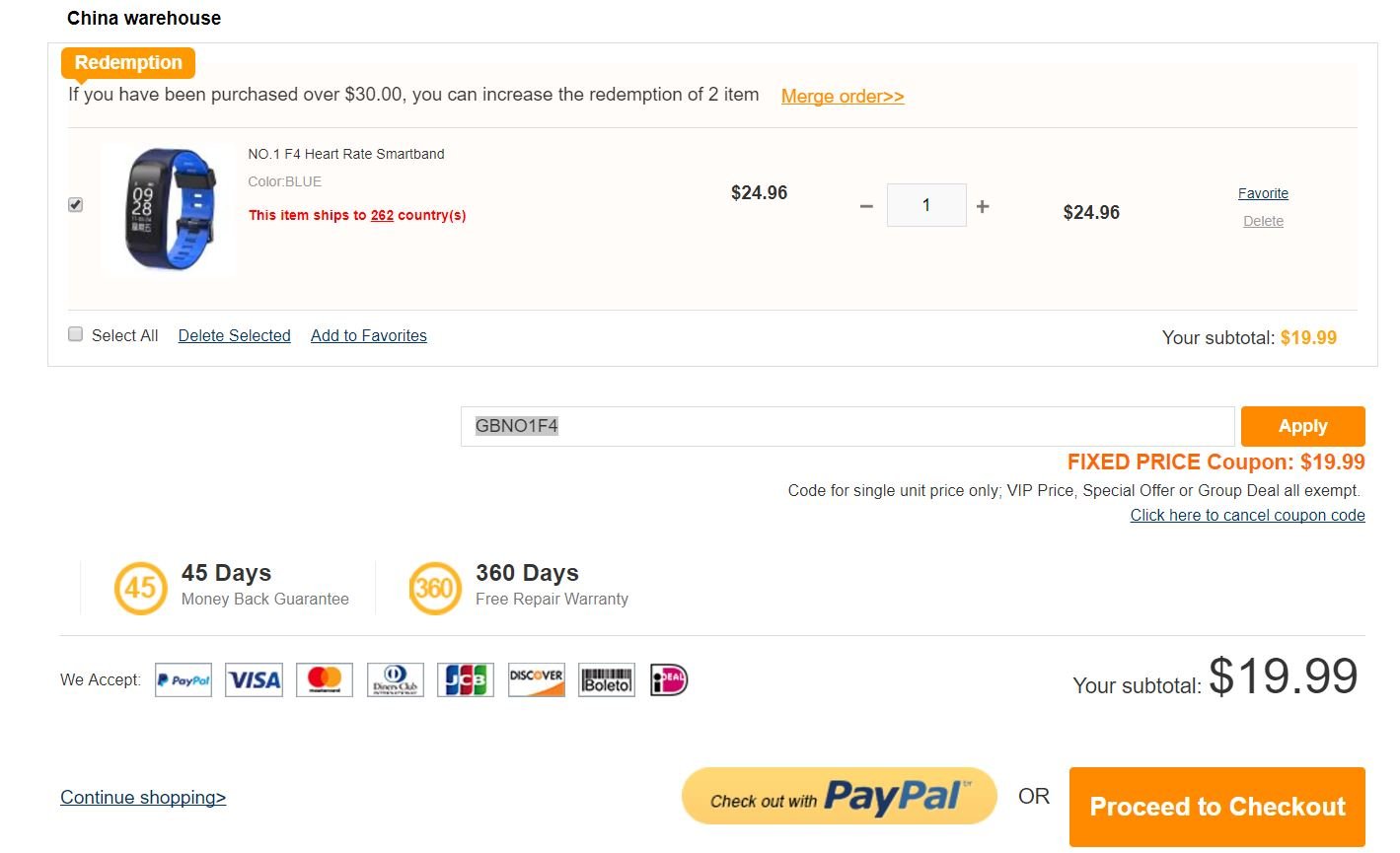The height and width of the screenshot is (853, 1400).
Task: Check out with PayPal
Action: tap(840, 797)
